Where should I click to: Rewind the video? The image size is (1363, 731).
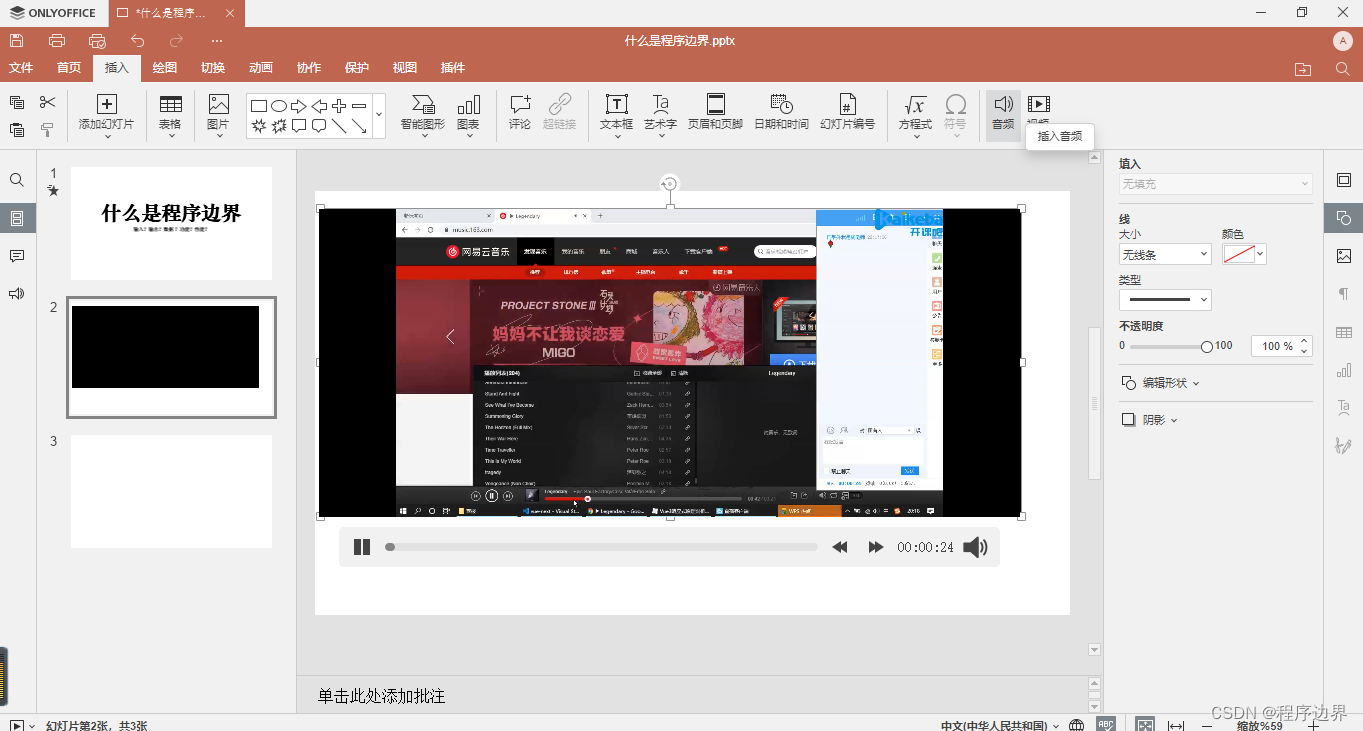coord(841,547)
